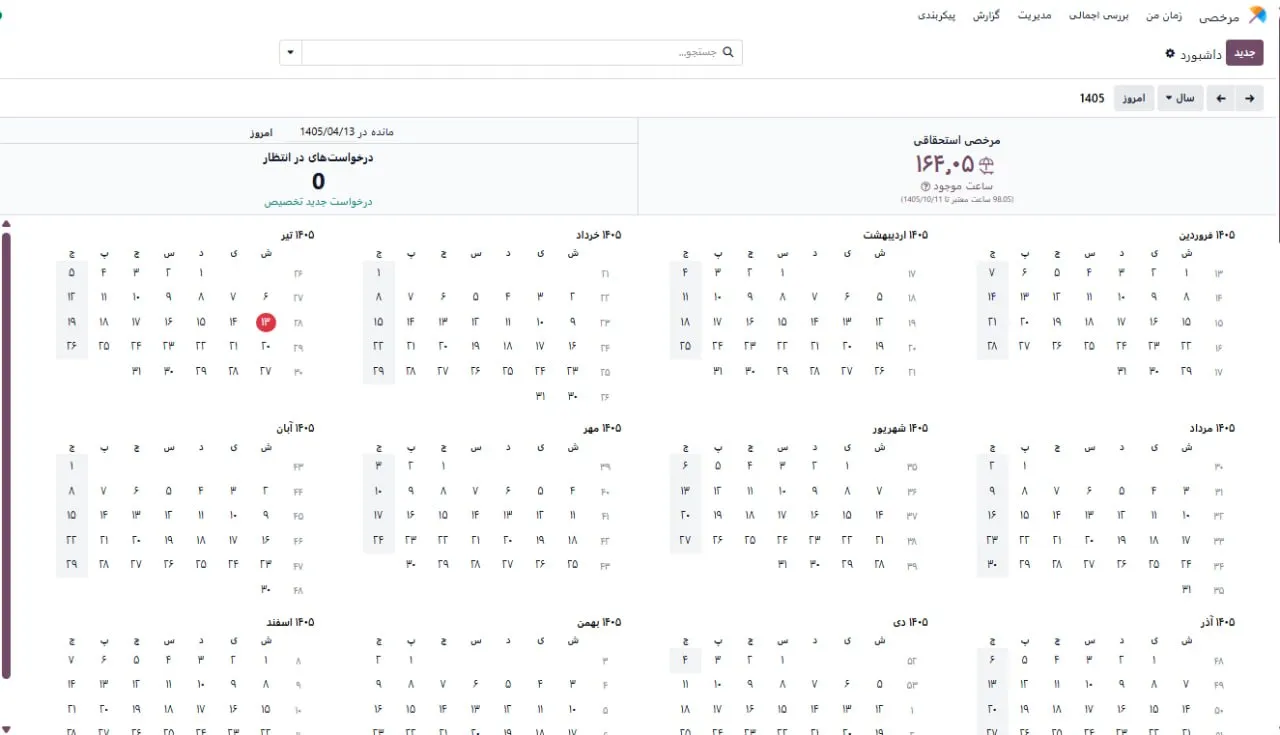Expand the search options dropdown toggle
Image resolution: width=1280 pixels, height=735 pixels.
tap(290, 52)
